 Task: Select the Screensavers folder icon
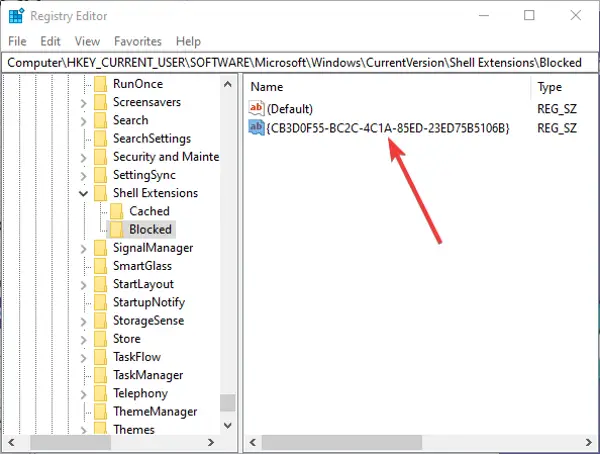click(x=101, y=102)
